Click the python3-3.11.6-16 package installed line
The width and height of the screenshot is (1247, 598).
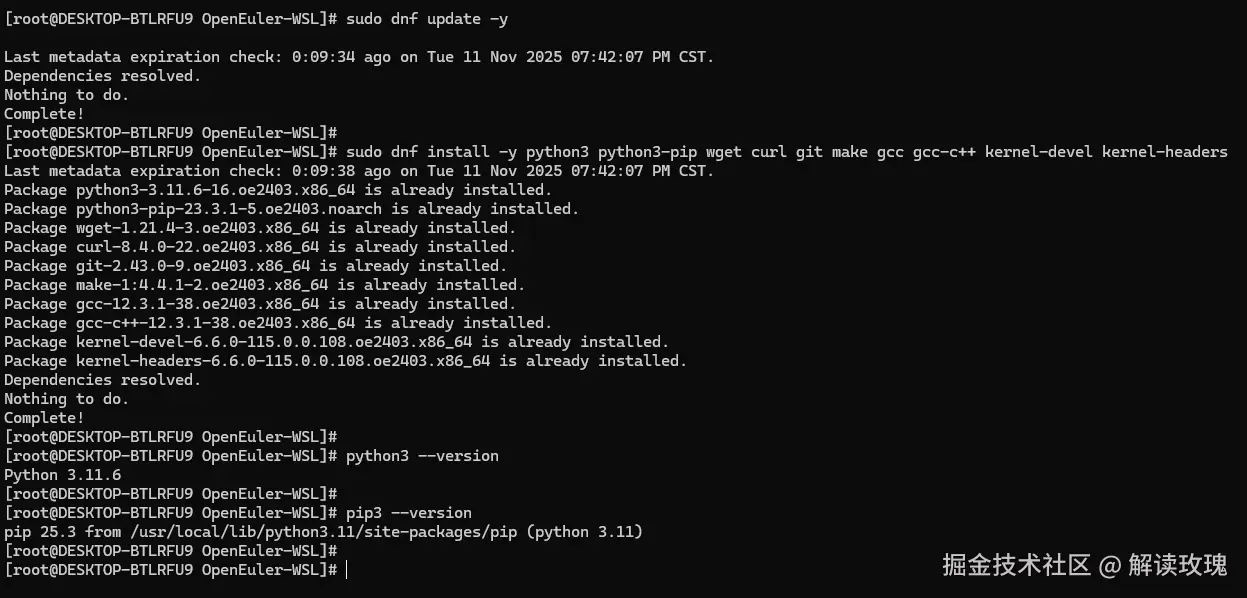coord(278,190)
